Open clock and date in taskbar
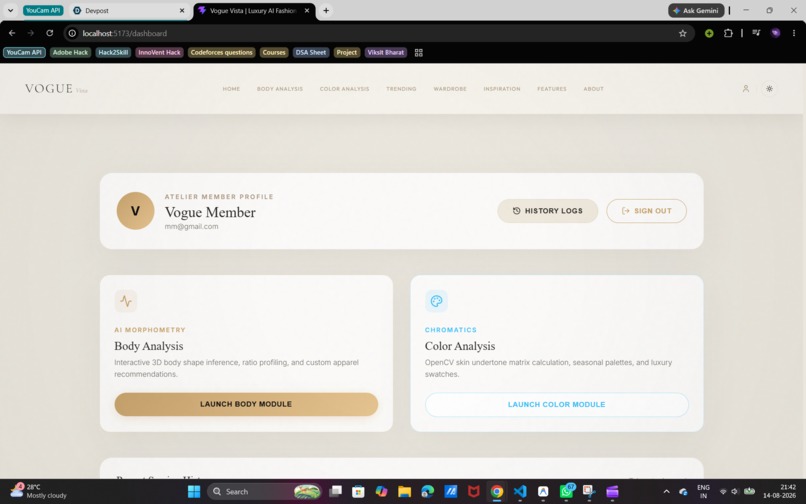 [780, 491]
